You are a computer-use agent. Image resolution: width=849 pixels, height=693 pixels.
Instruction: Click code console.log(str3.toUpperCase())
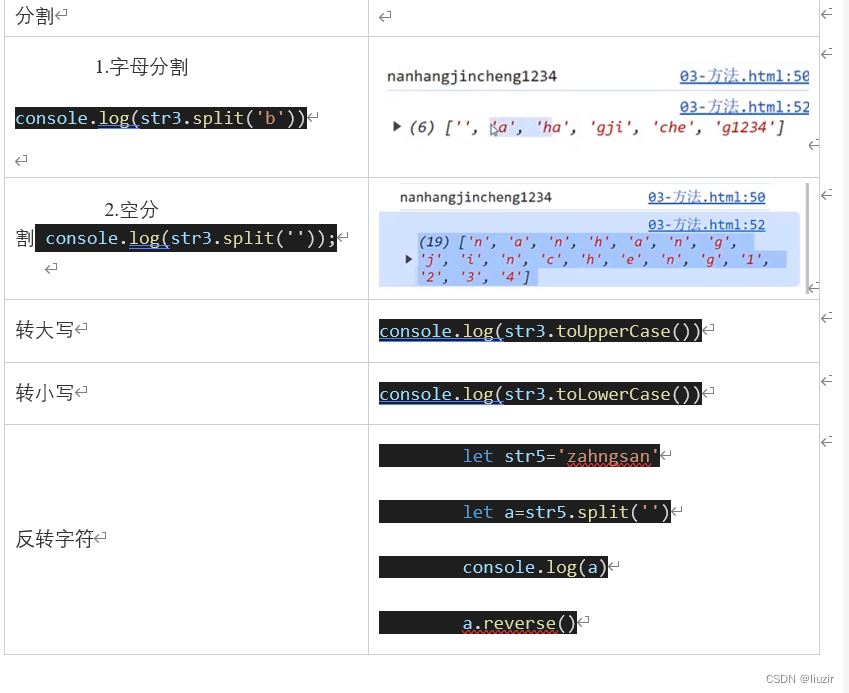point(540,331)
